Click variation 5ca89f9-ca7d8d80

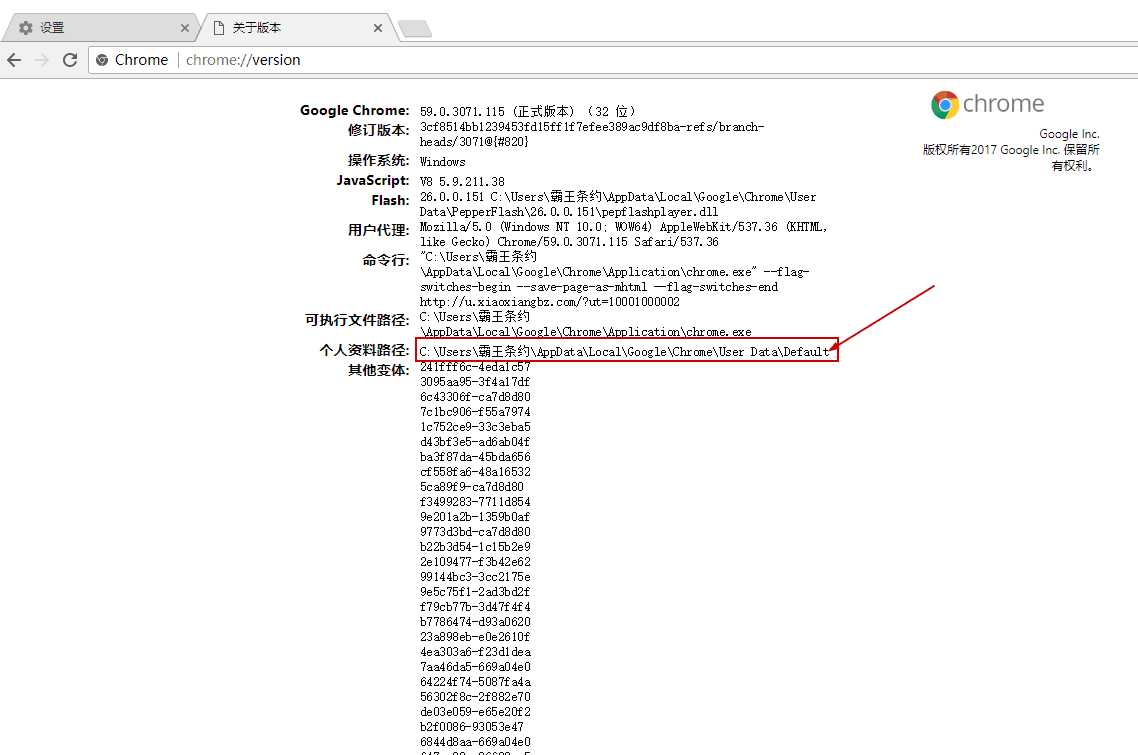coord(472,487)
